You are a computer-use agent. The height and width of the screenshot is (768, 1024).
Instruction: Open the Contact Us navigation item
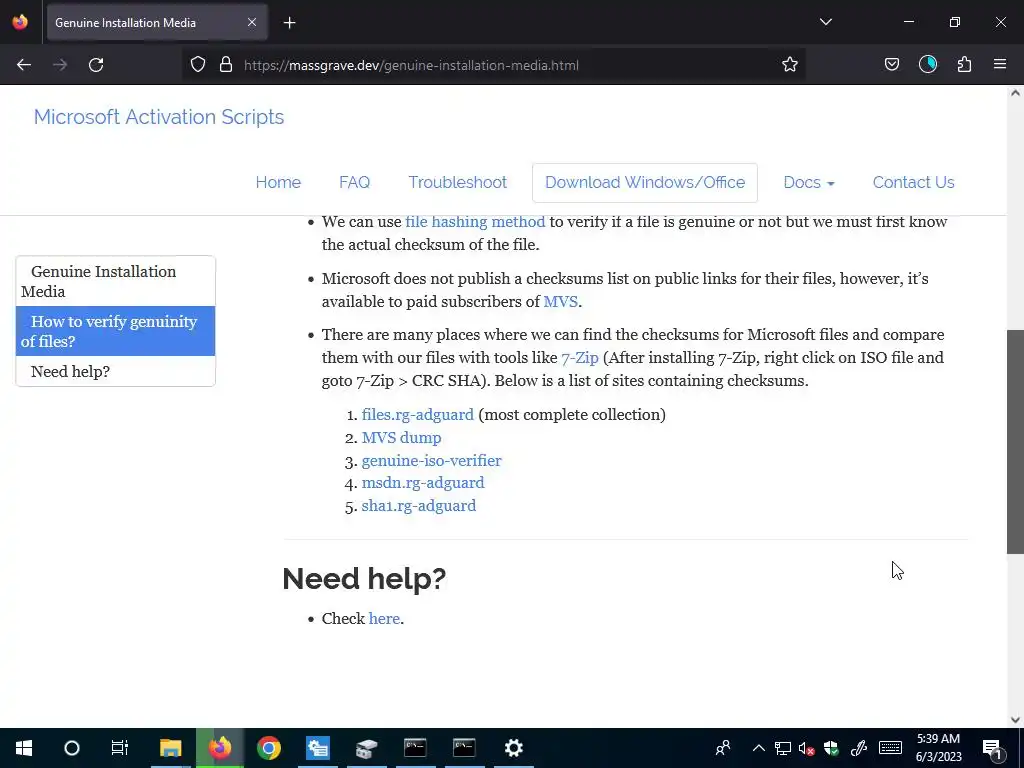click(x=914, y=182)
